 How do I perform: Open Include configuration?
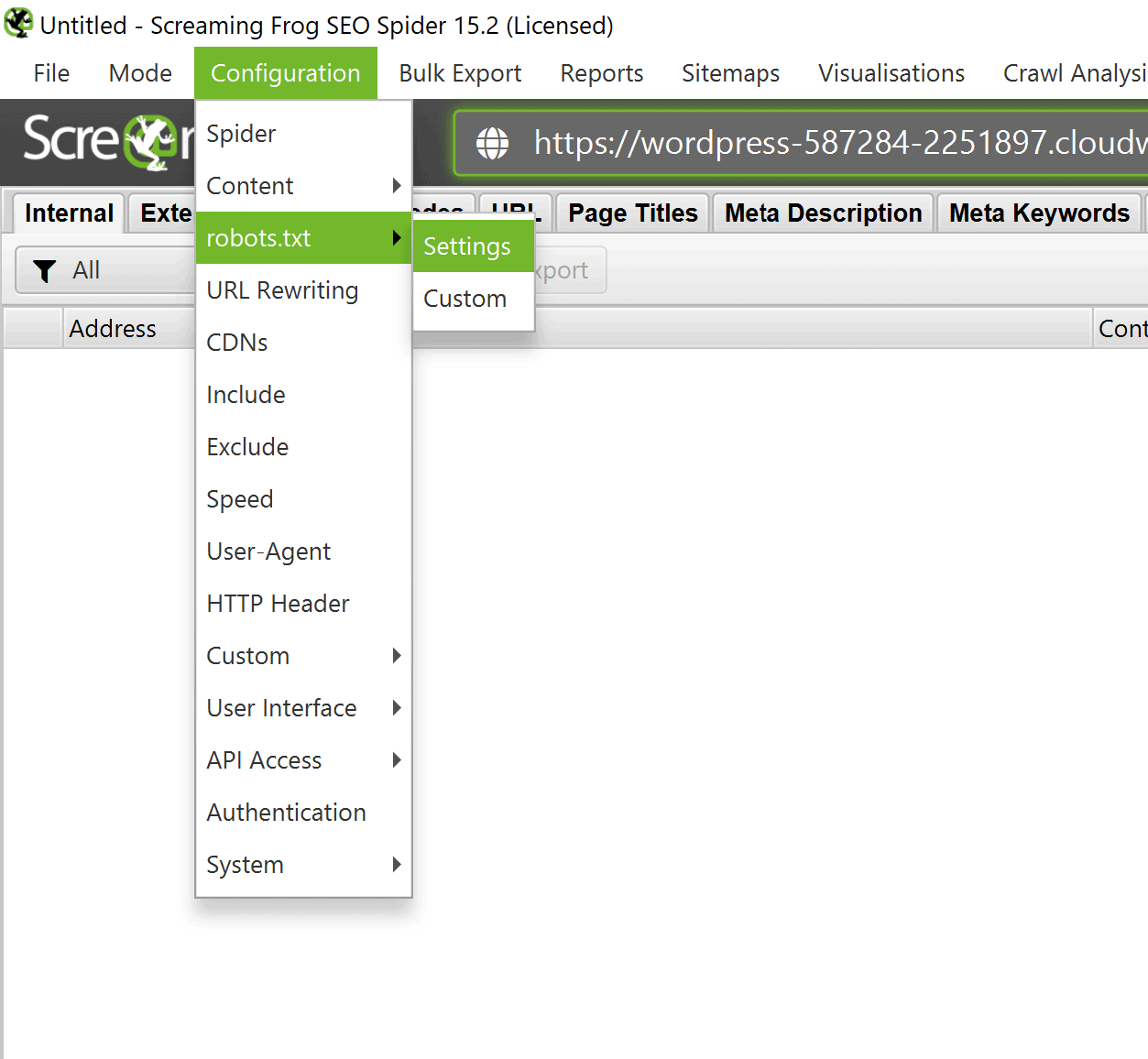(x=303, y=395)
